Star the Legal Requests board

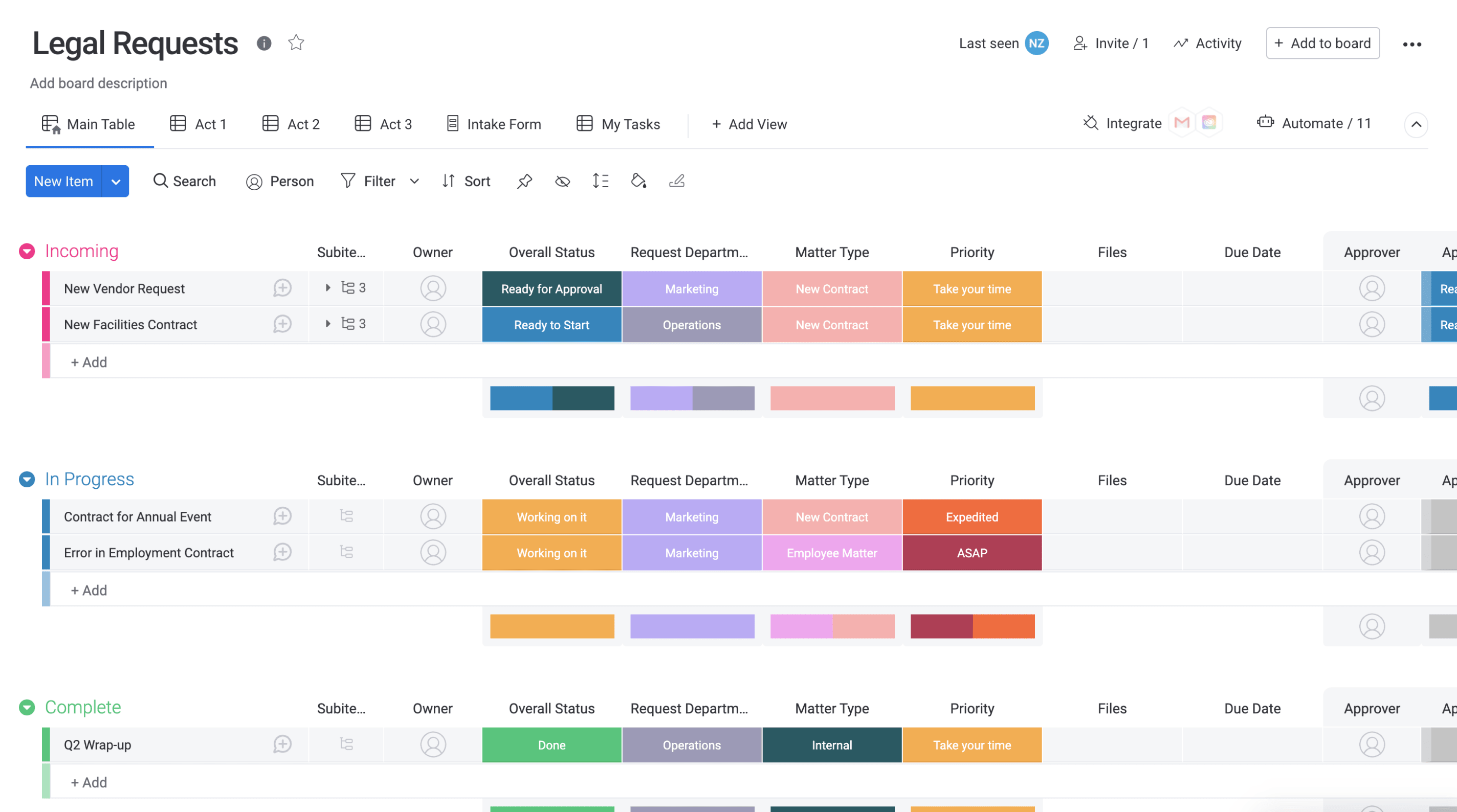(296, 42)
